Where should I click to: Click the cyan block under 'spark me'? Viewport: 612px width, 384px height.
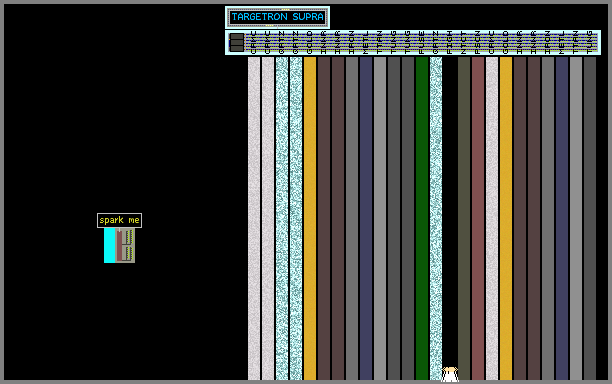coord(110,245)
